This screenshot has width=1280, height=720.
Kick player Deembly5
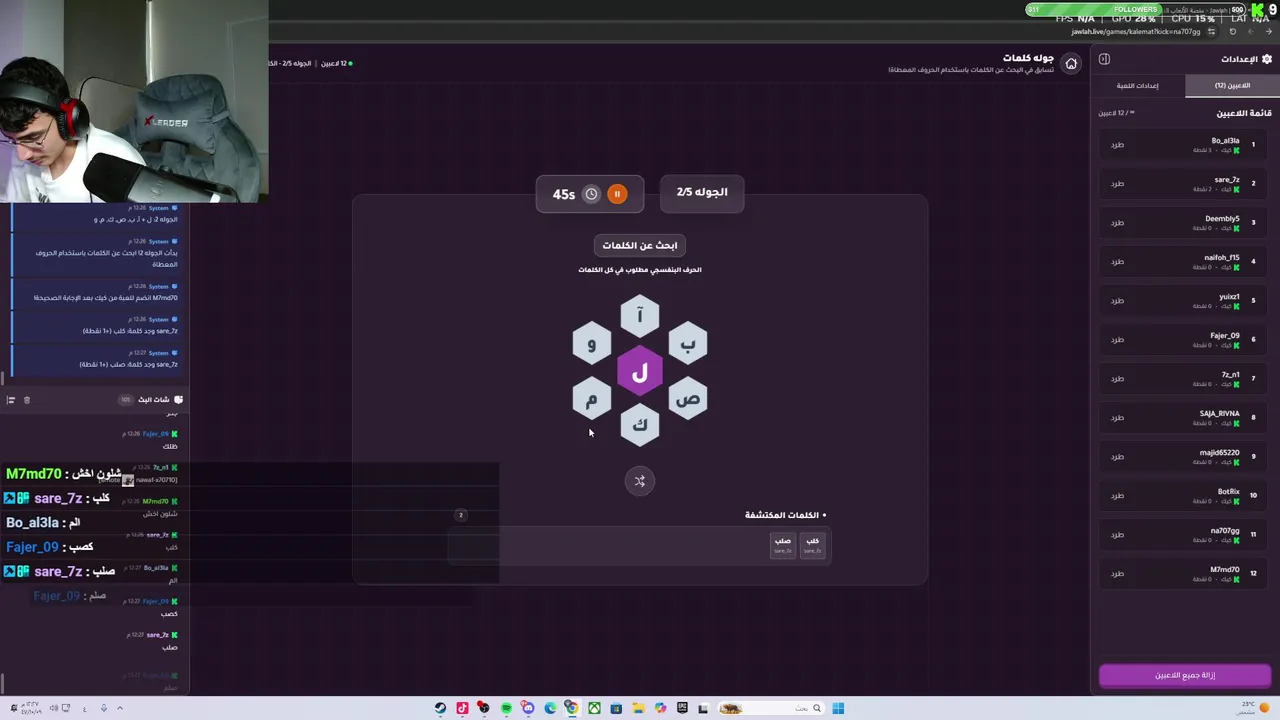[x=1117, y=223]
